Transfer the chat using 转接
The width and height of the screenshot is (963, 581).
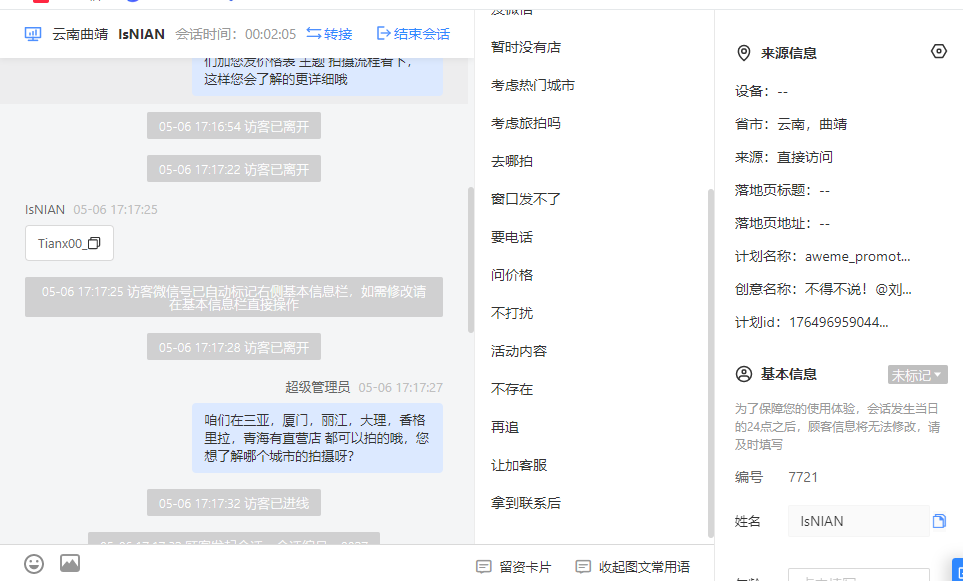click(329, 34)
